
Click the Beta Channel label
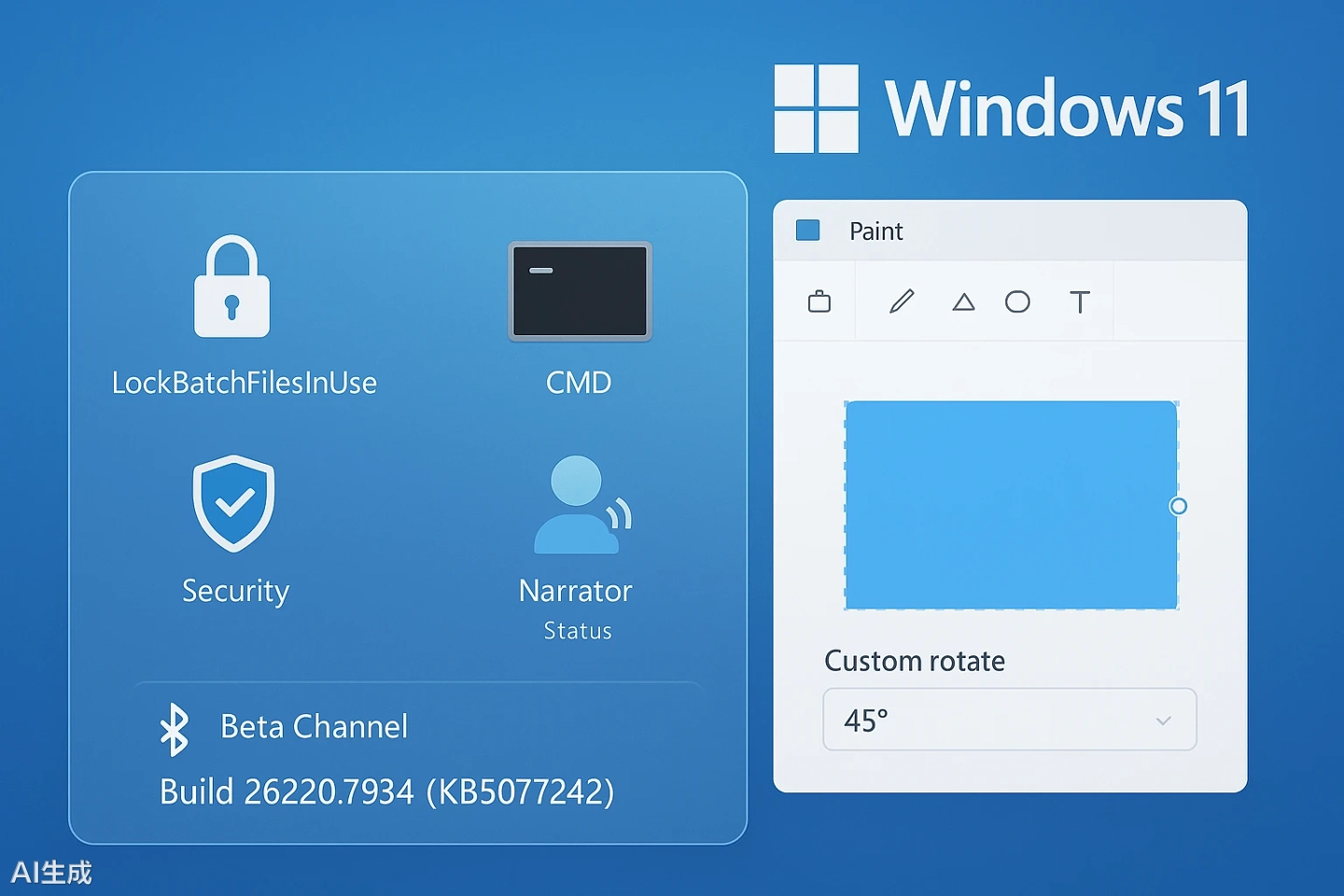point(314,727)
